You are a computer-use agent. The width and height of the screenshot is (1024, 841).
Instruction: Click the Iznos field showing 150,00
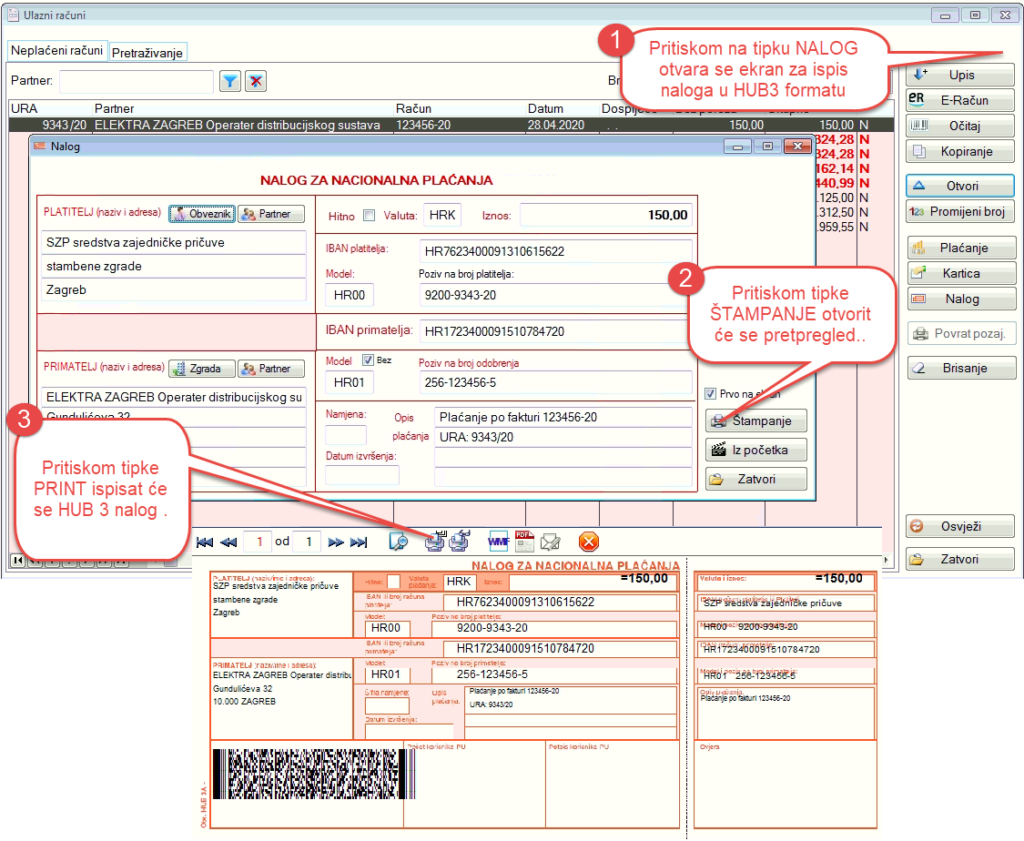[605, 215]
